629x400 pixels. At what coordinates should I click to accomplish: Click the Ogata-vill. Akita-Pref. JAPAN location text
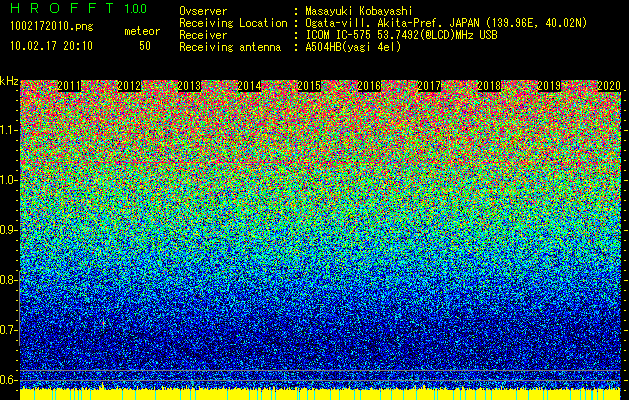pos(446,23)
